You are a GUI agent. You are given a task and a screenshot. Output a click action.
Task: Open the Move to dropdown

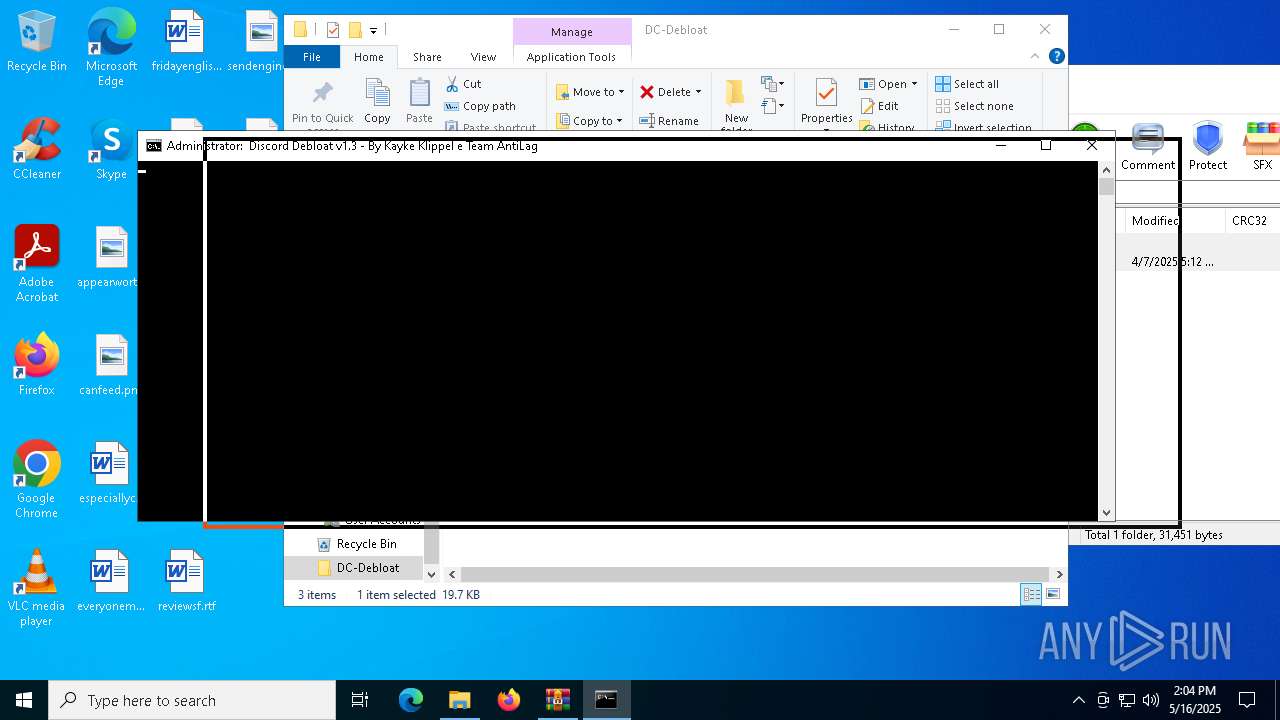coord(590,92)
